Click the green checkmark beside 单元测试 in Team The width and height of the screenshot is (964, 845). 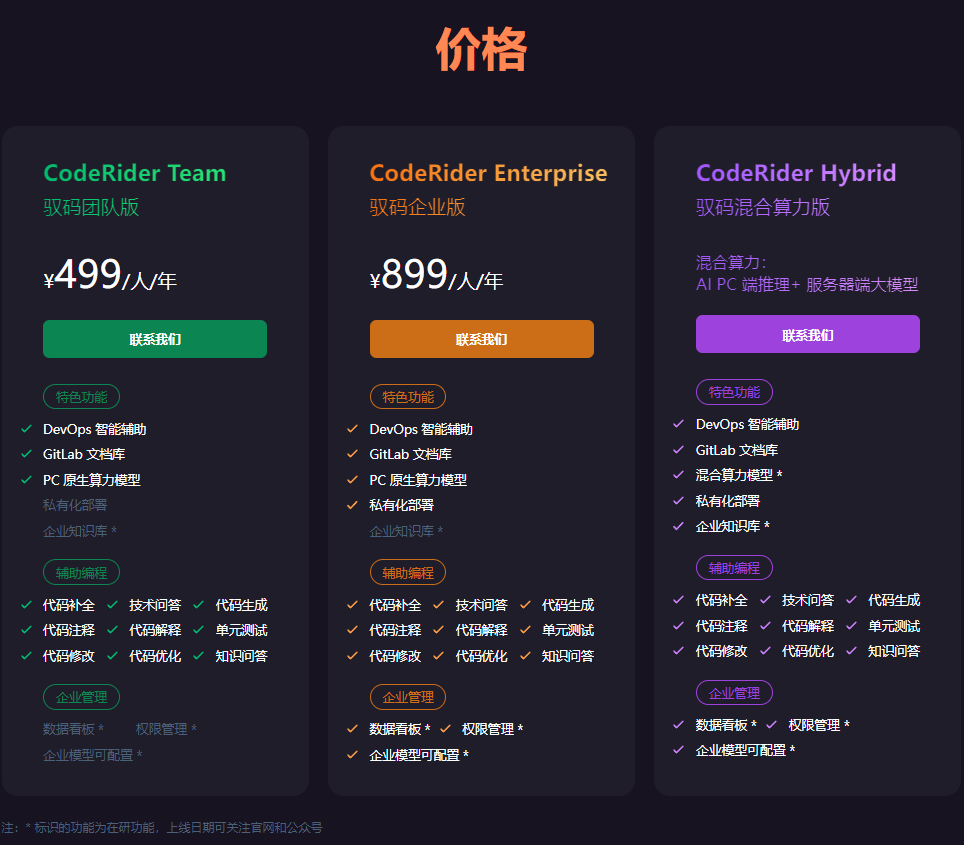pyautogui.click(x=199, y=630)
